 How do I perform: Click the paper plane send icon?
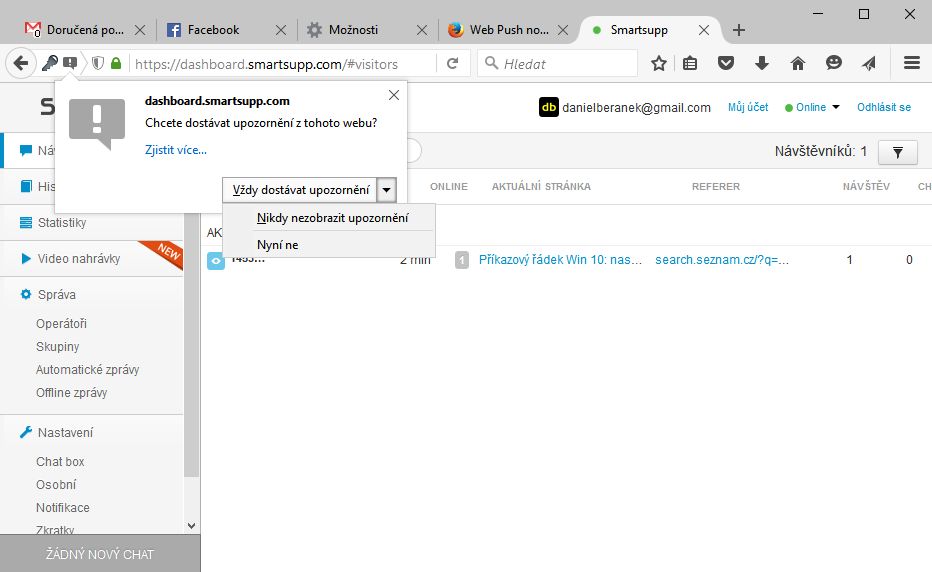869,63
